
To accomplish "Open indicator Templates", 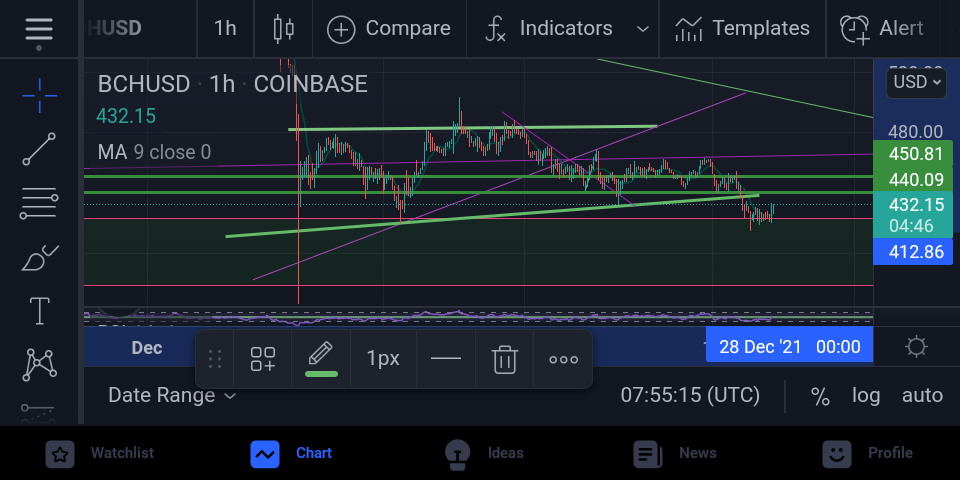I will pyautogui.click(x=742, y=29).
